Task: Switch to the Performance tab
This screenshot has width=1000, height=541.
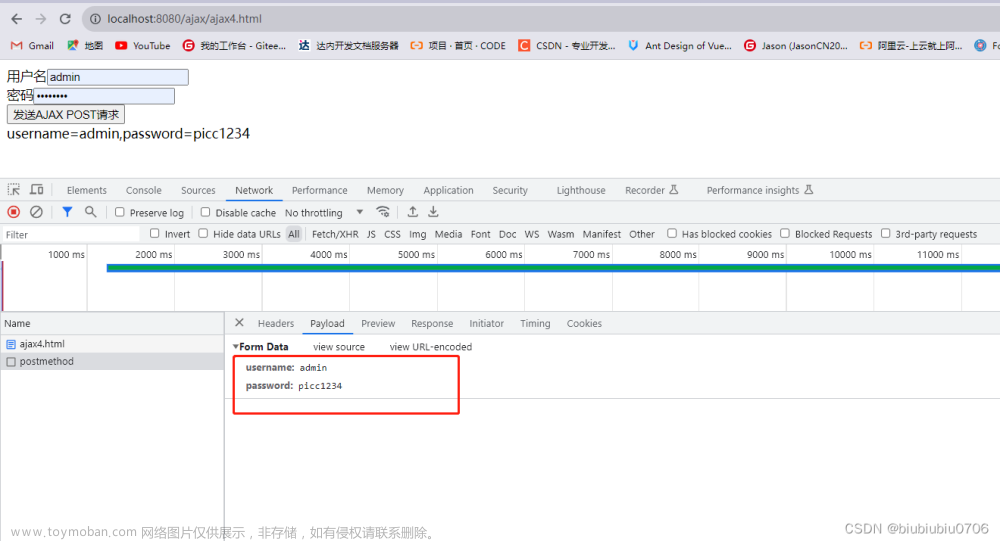Action: pos(320,190)
